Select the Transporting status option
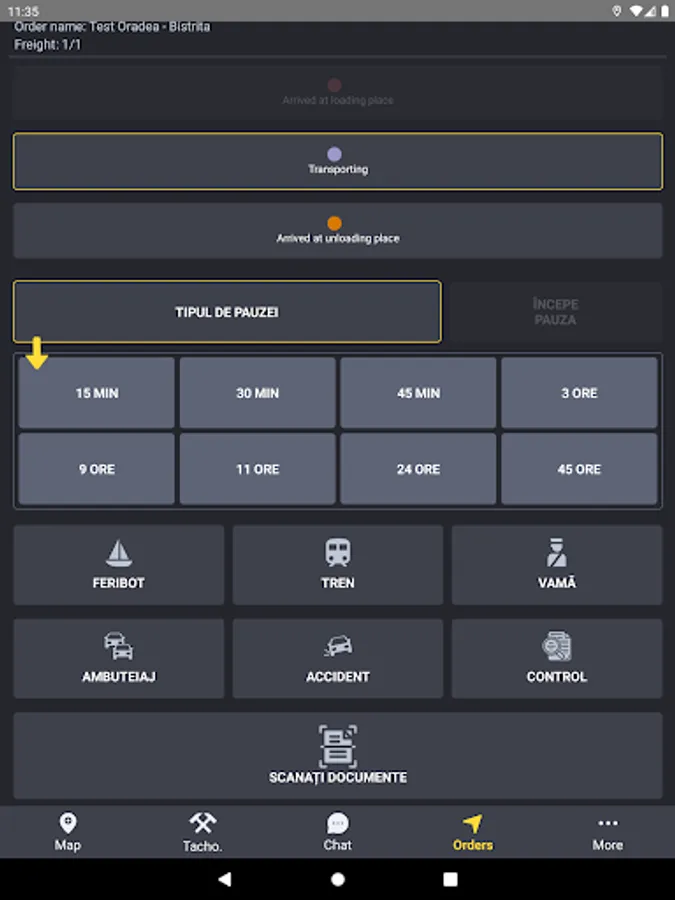Image resolution: width=675 pixels, height=900 pixels. tap(338, 161)
